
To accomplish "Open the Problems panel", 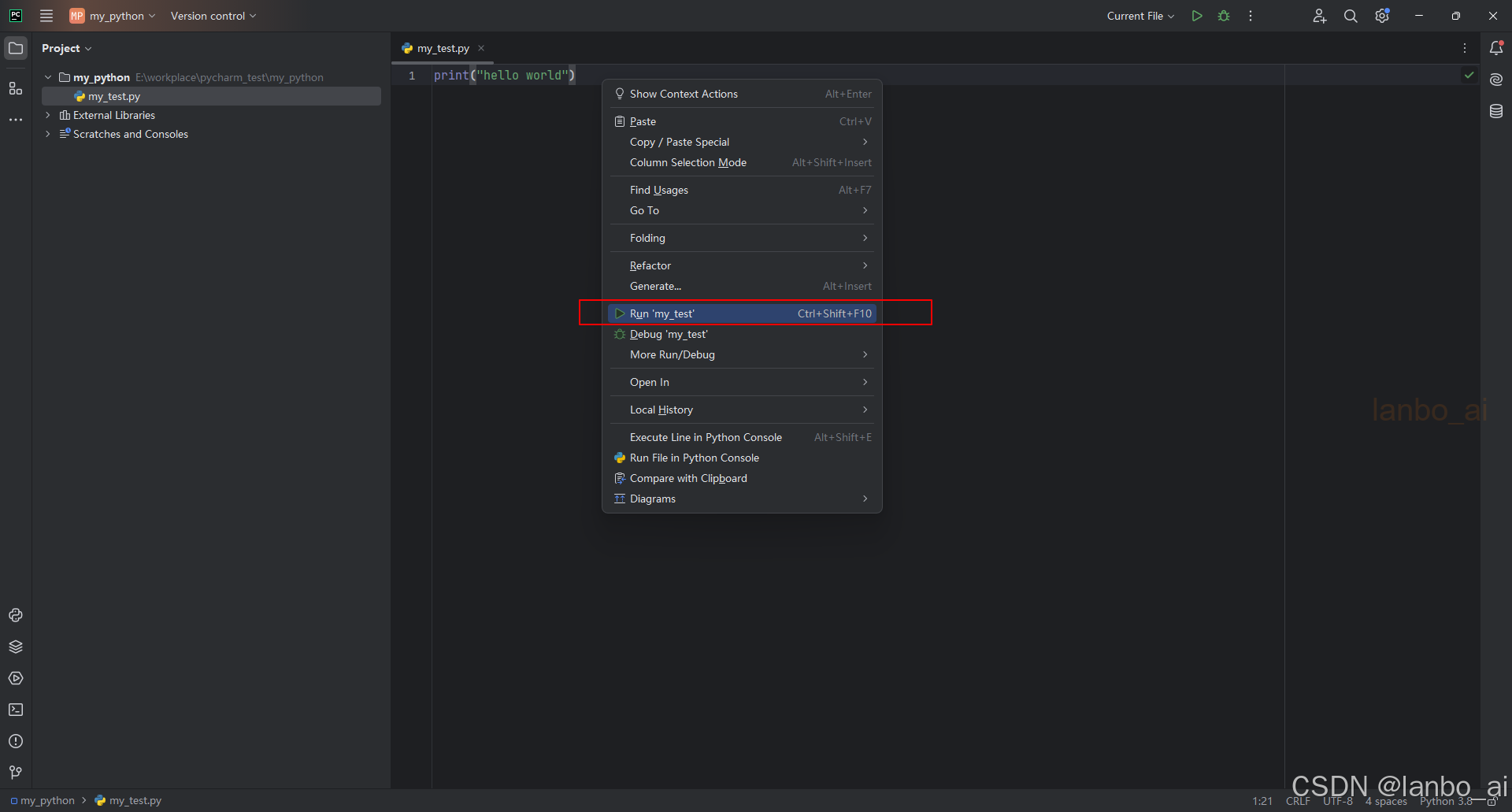I will pos(16,741).
